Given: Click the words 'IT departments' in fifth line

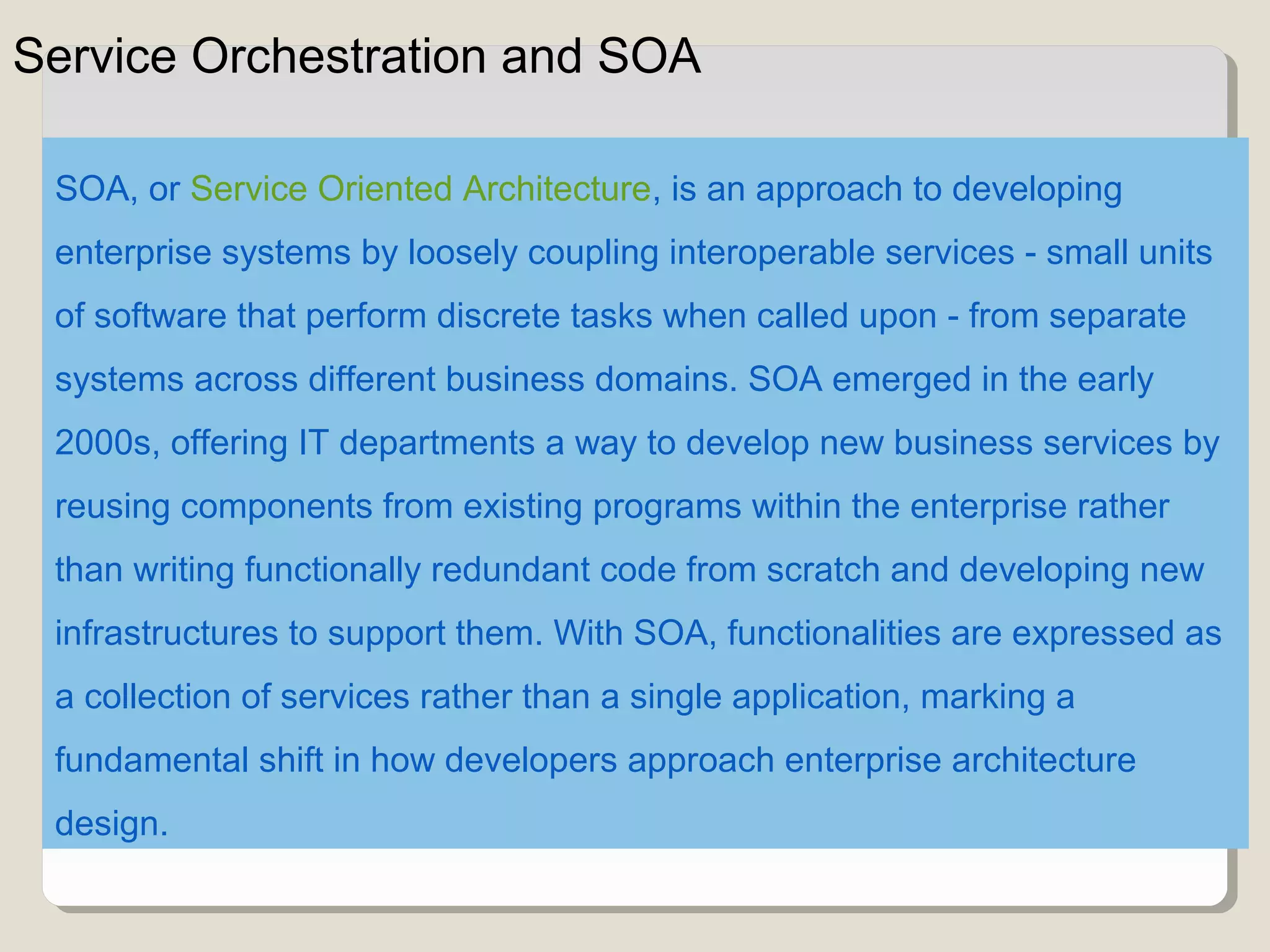Looking at the screenshot, I should [x=416, y=443].
